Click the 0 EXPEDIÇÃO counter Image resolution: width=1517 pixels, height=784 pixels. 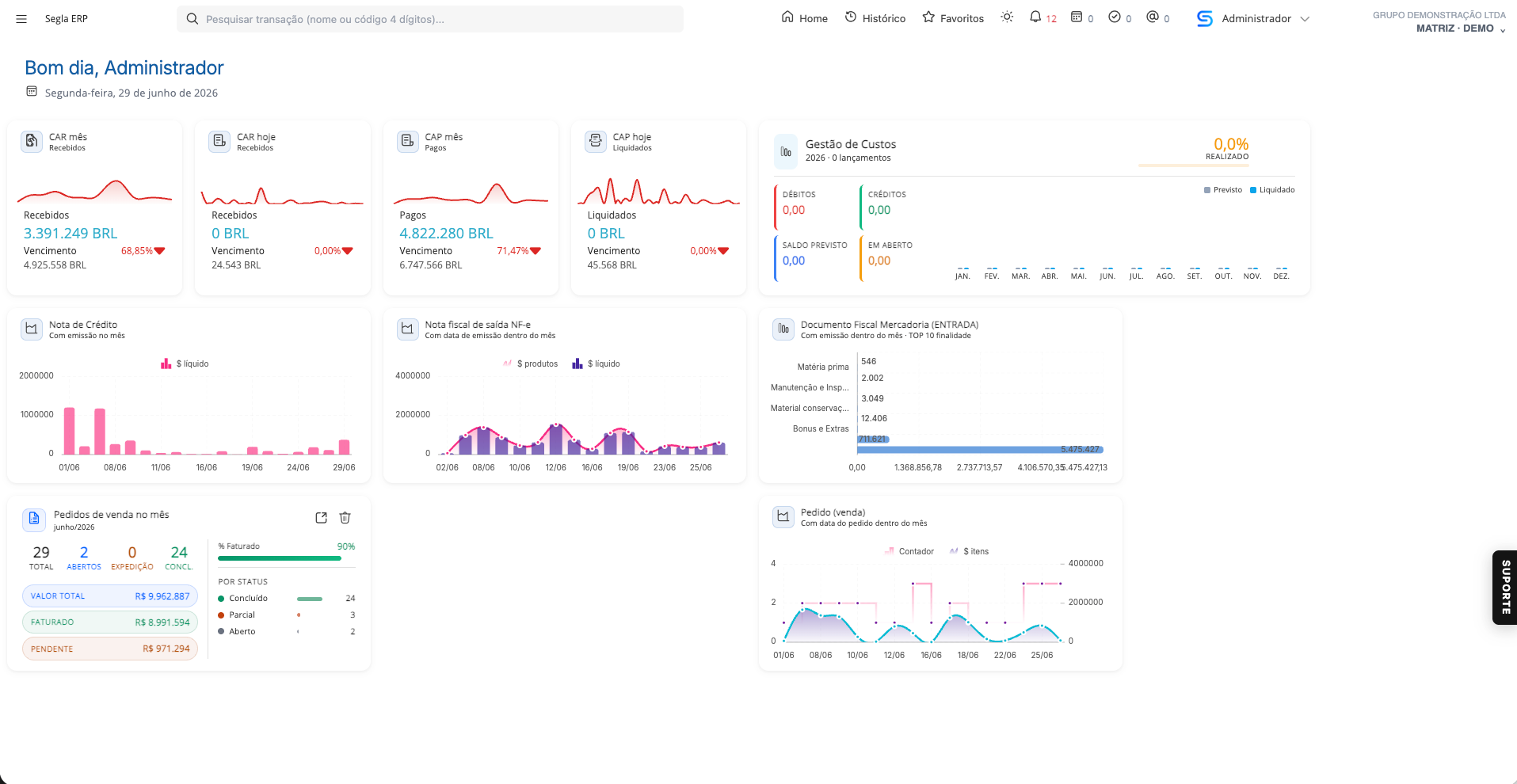[x=132, y=558]
